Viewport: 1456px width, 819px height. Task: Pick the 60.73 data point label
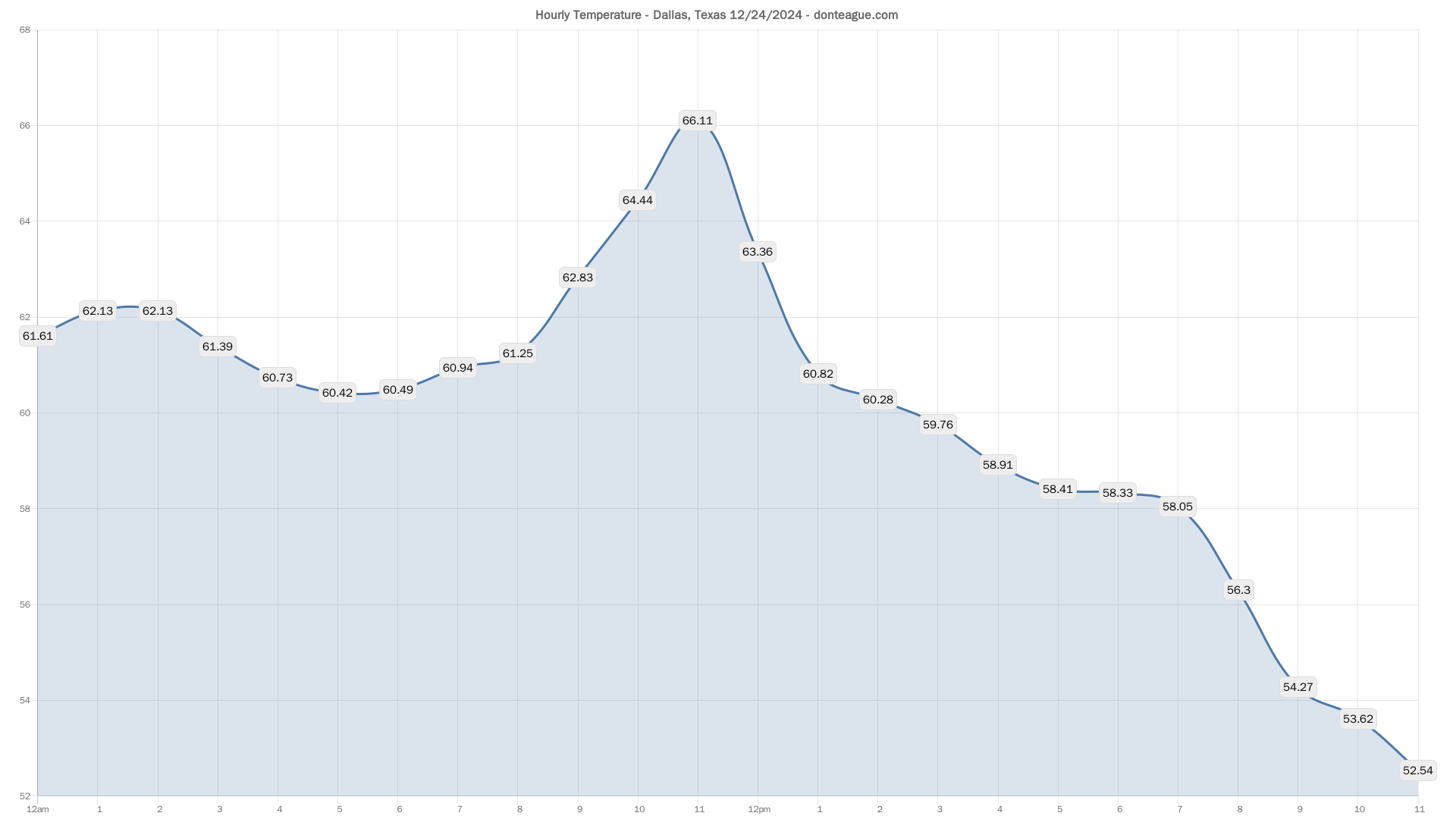click(278, 378)
